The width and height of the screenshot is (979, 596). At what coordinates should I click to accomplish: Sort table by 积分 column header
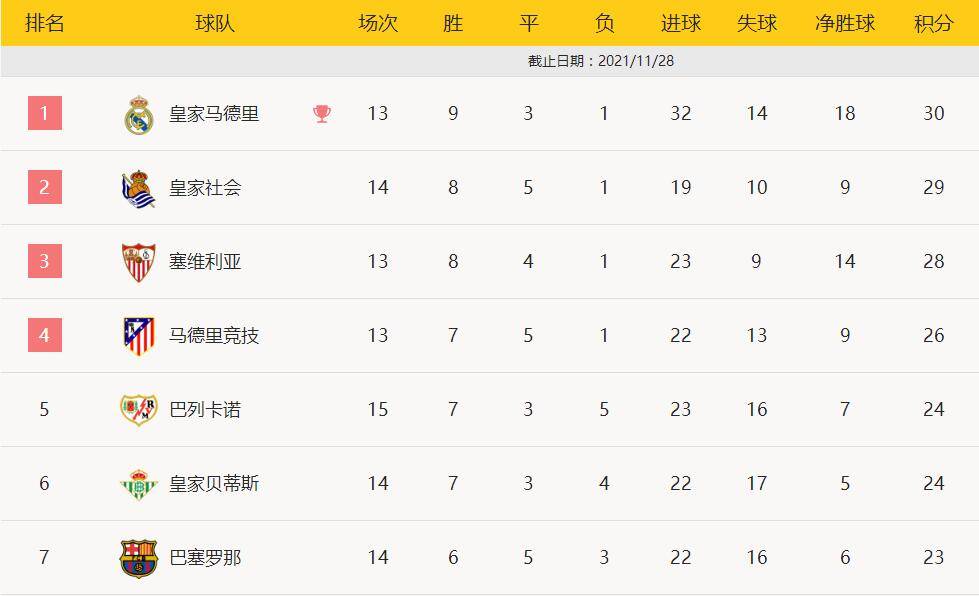[x=933, y=24]
